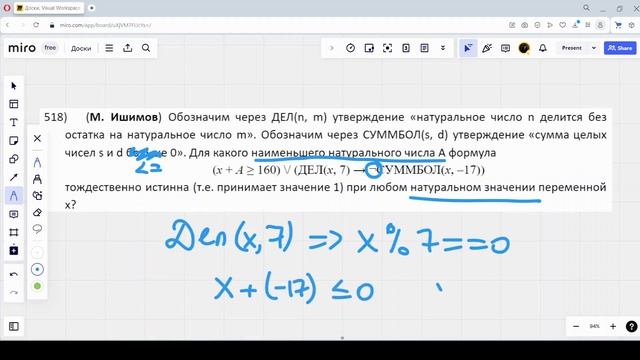
Task: Zoom out with the minus button
Action: pos(576,326)
